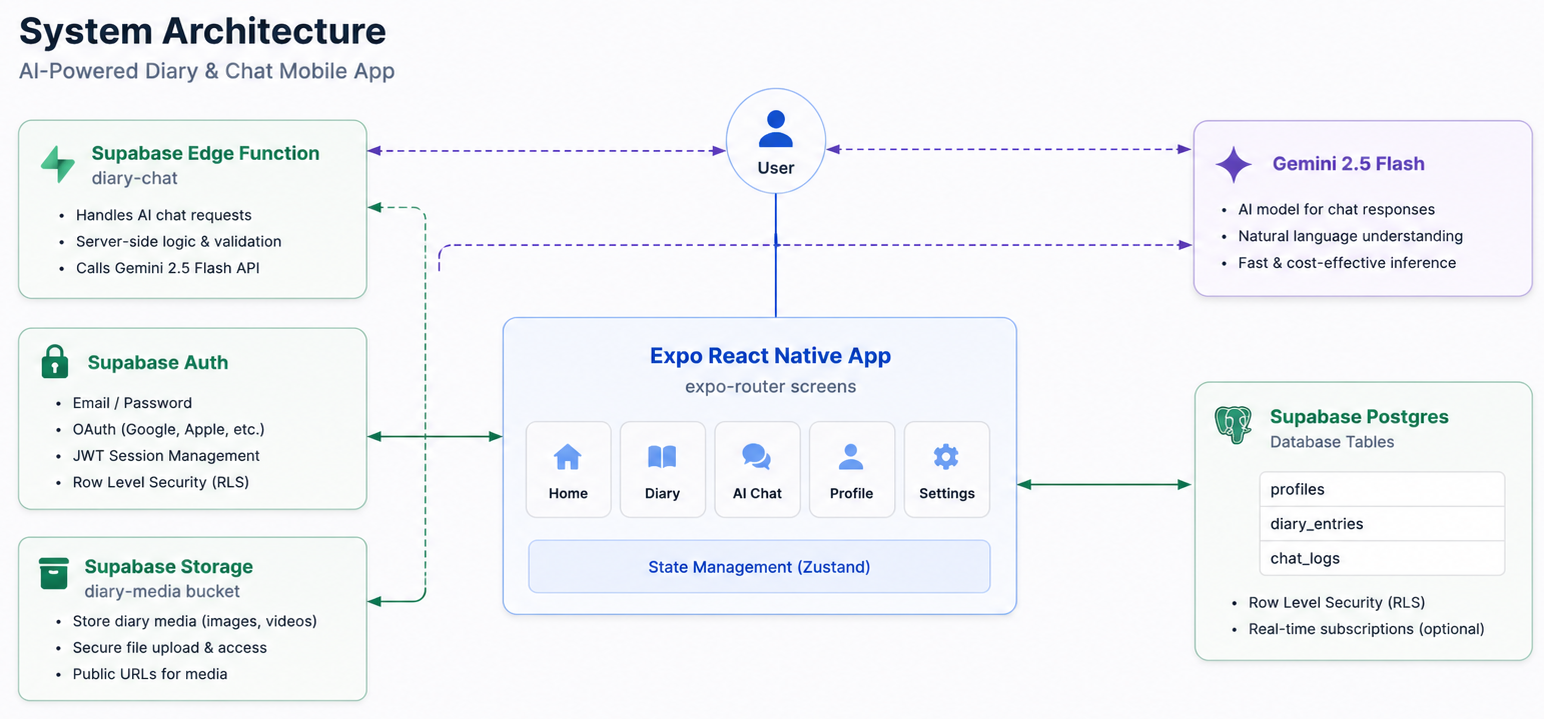Click the Profile label in app screens
Image resolution: width=1544 pixels, height=719 pixels.
pos(851,493)
